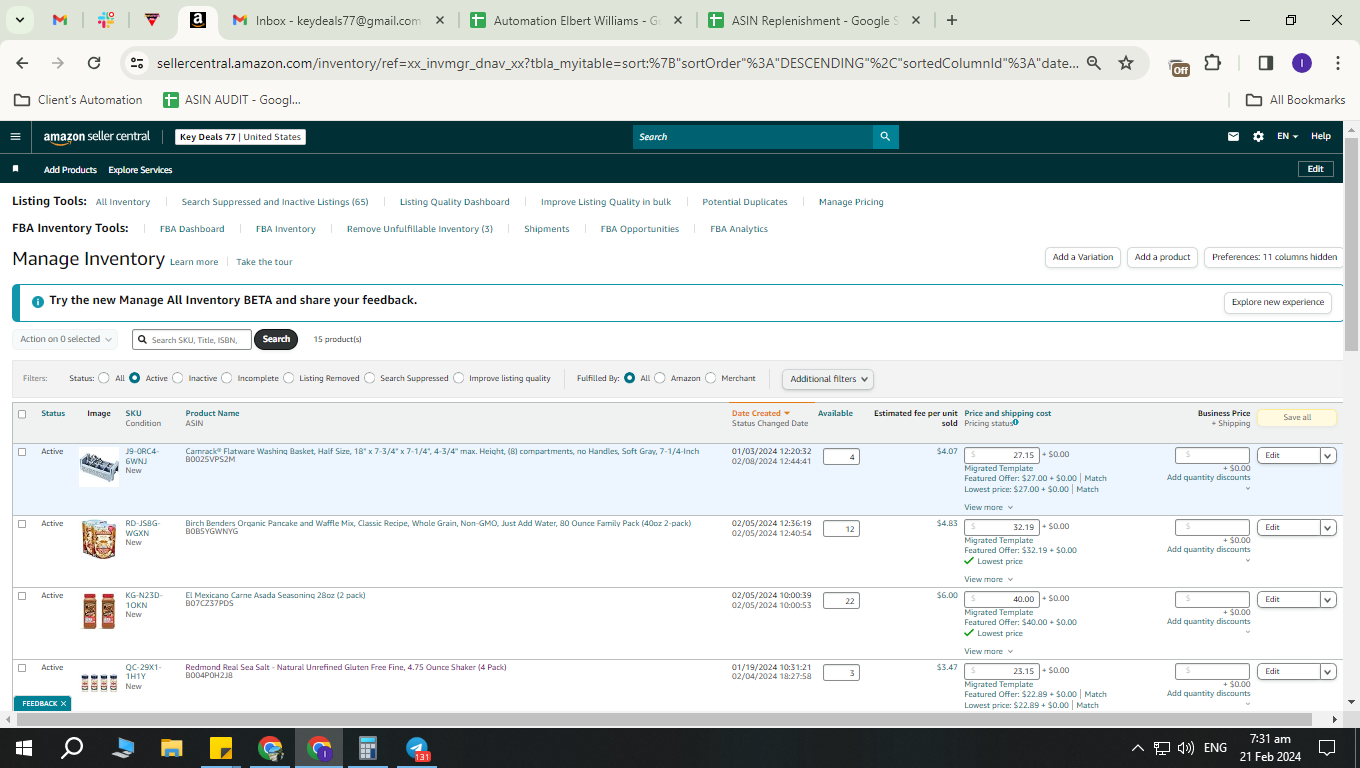Select Amazon under Fulfilled By
This screenshot has width=1360, height=768.
coord(660,378)
